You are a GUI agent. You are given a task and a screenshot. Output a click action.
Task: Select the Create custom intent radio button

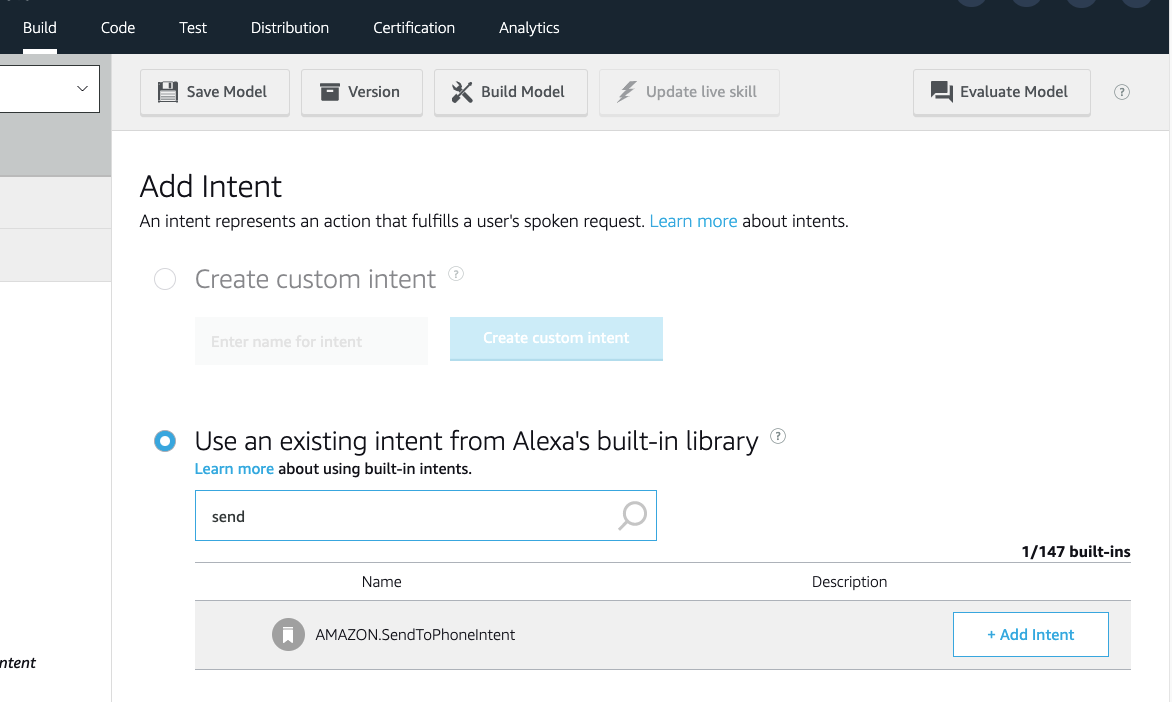[x=165, y=280]
